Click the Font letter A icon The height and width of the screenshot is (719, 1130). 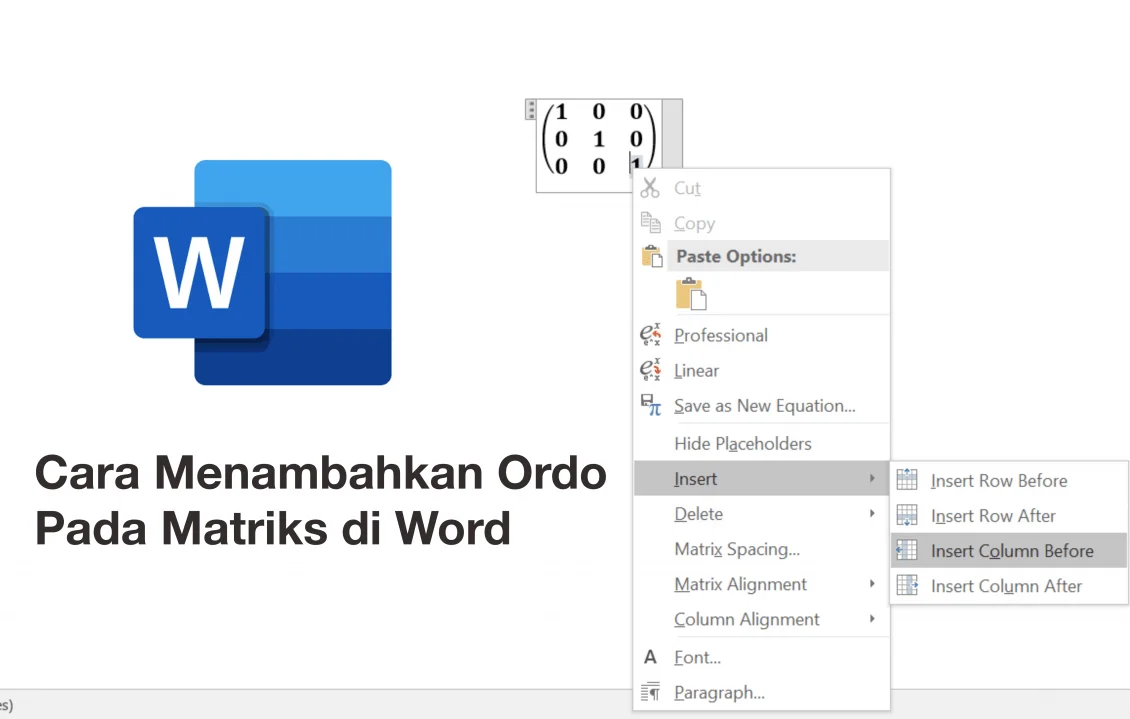tap(650, 657)
